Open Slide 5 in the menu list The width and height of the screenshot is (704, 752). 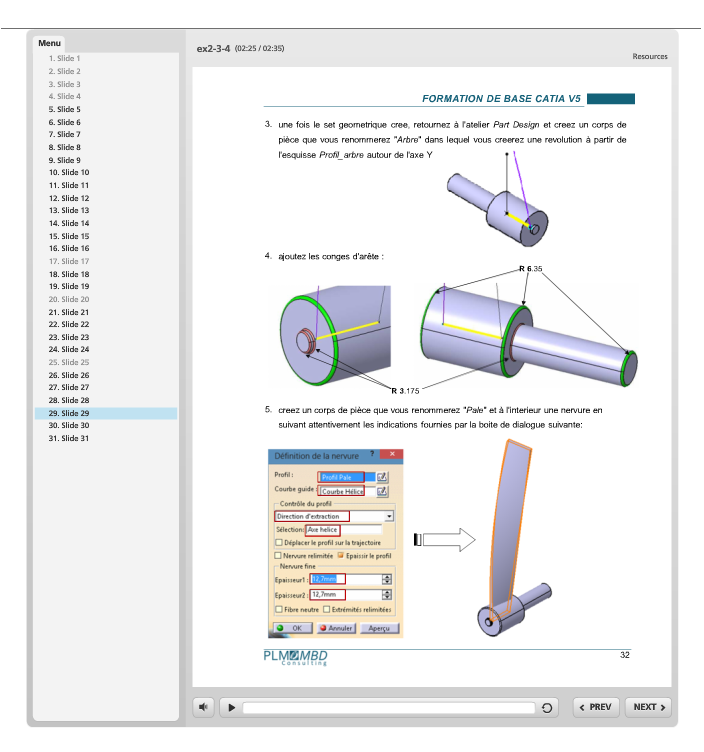tap(64, 109)
